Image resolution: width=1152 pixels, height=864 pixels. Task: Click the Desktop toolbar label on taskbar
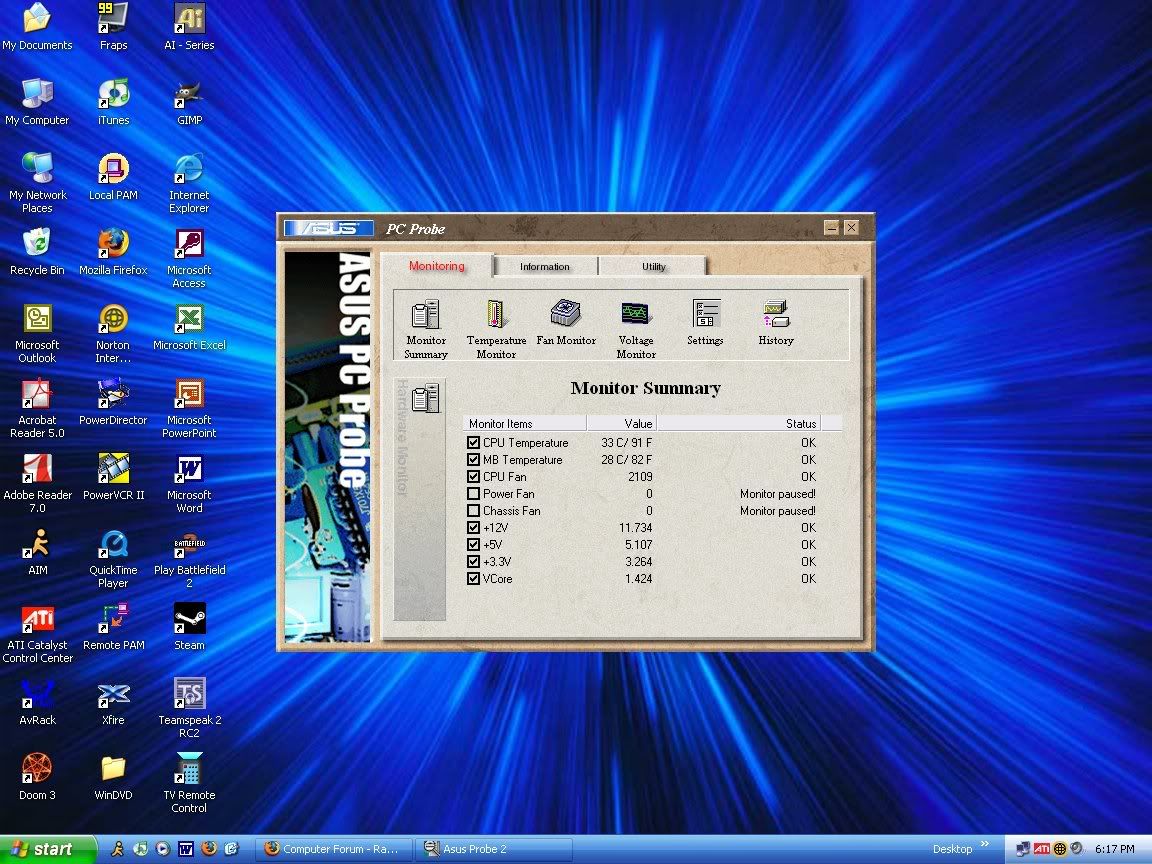952,849
